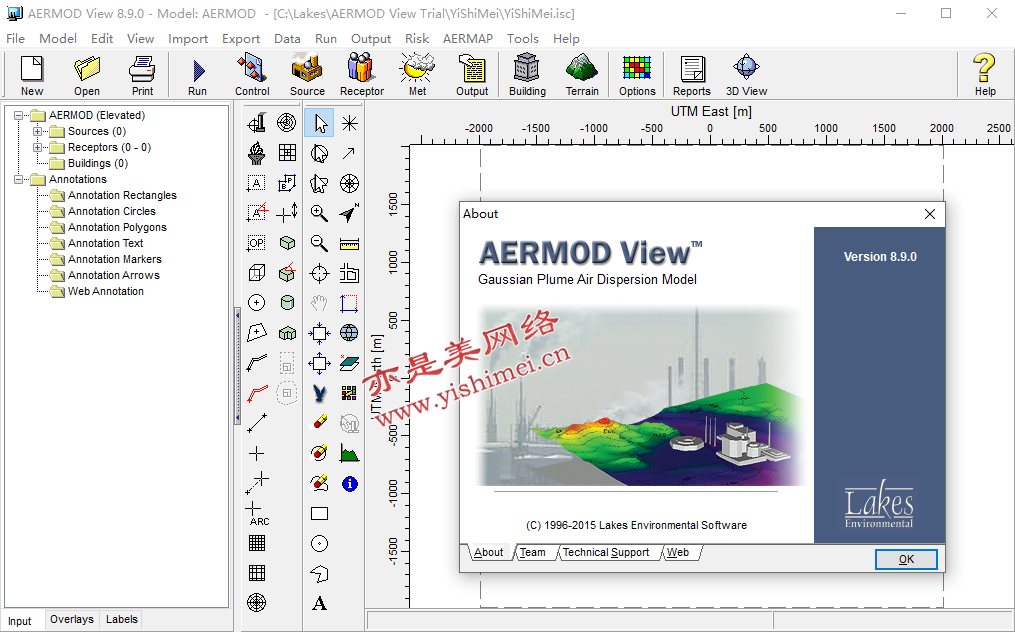Select Annotation Rectangles in the tree
1015x632 pixels.
pos(122,195)
